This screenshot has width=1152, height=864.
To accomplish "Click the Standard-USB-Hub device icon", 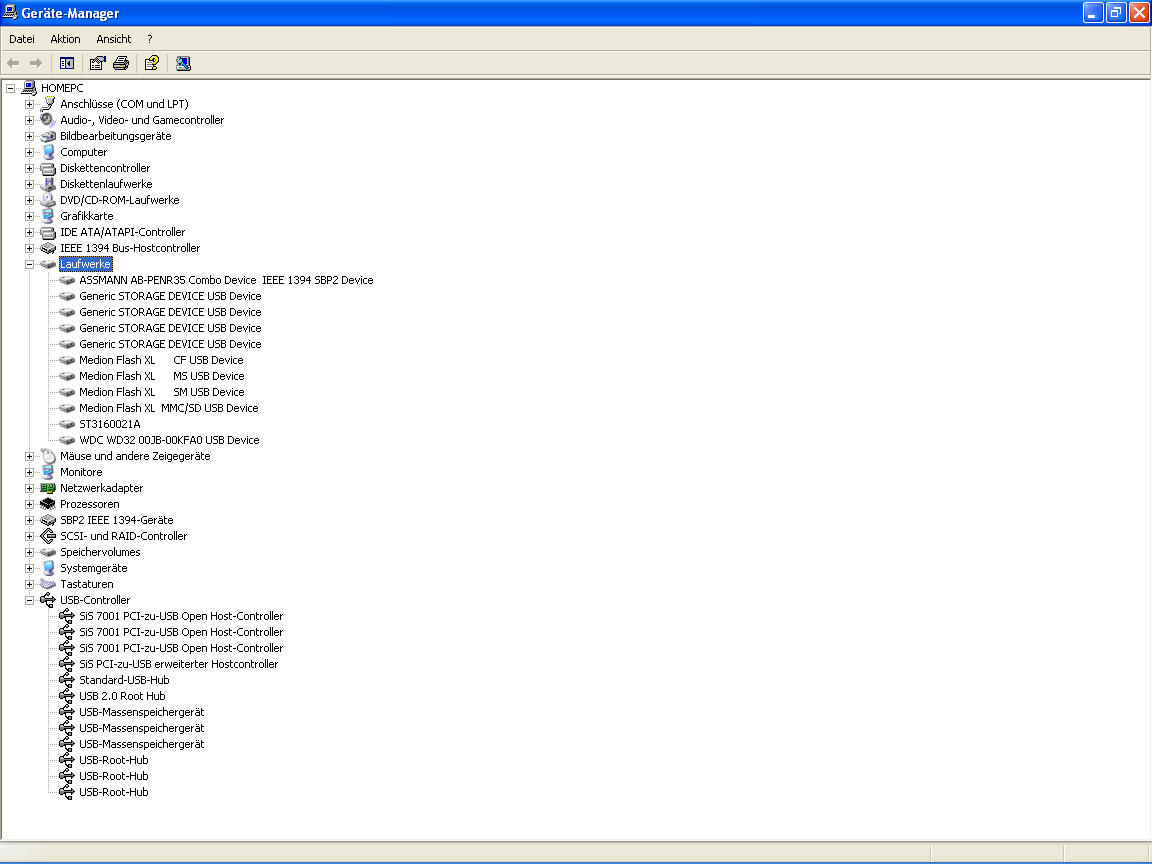I will pos(67,680).
